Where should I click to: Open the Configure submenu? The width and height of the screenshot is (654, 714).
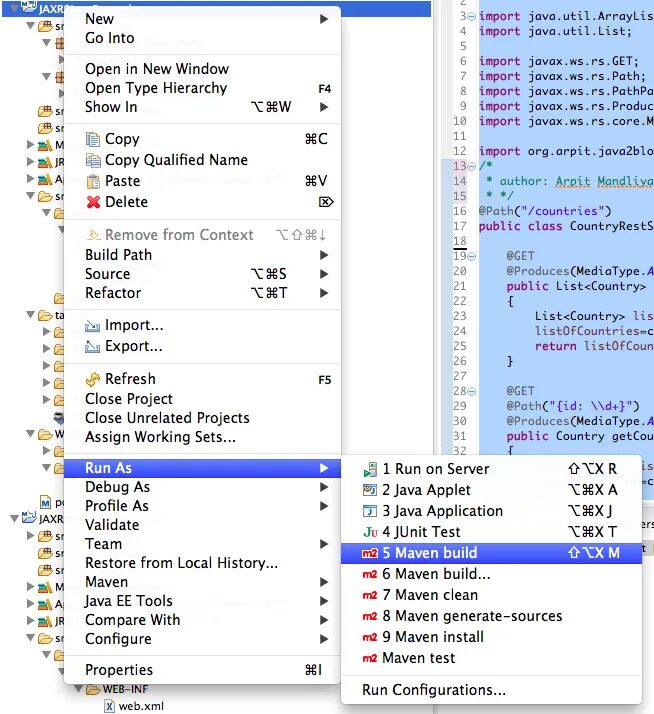point(202,639)
